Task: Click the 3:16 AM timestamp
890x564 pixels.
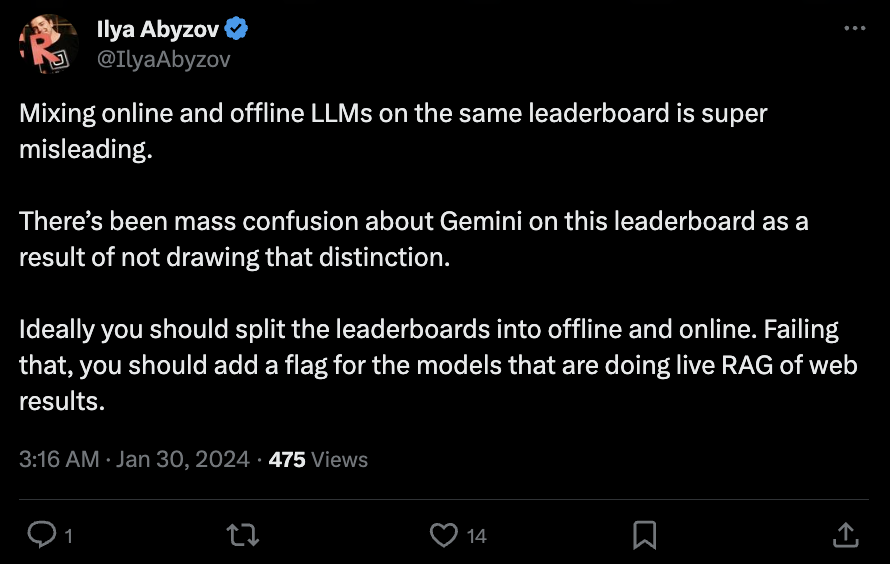Action: click(59, 460)
